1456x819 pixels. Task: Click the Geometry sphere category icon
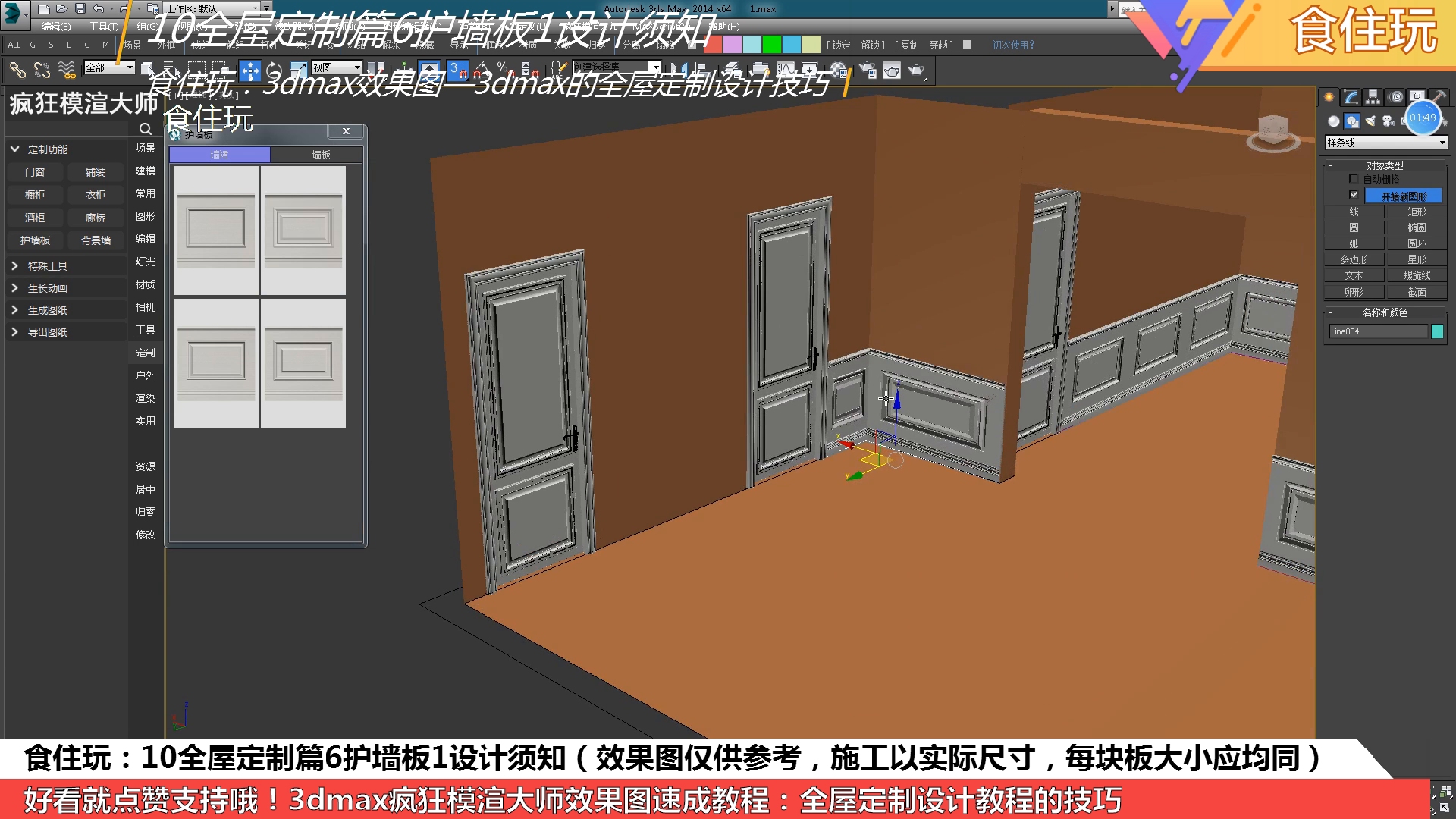tap(1333, 121)
